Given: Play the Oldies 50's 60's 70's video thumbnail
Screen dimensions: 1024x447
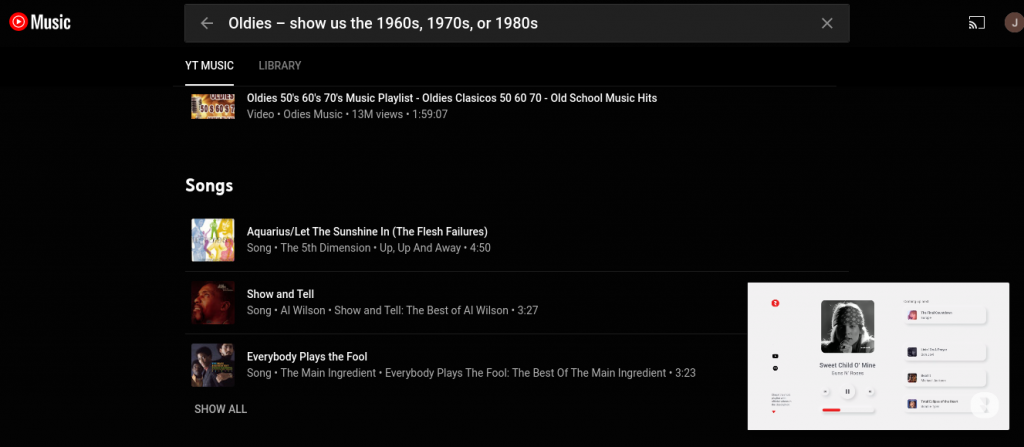Looking at the screenshot, I should (213, 105).
